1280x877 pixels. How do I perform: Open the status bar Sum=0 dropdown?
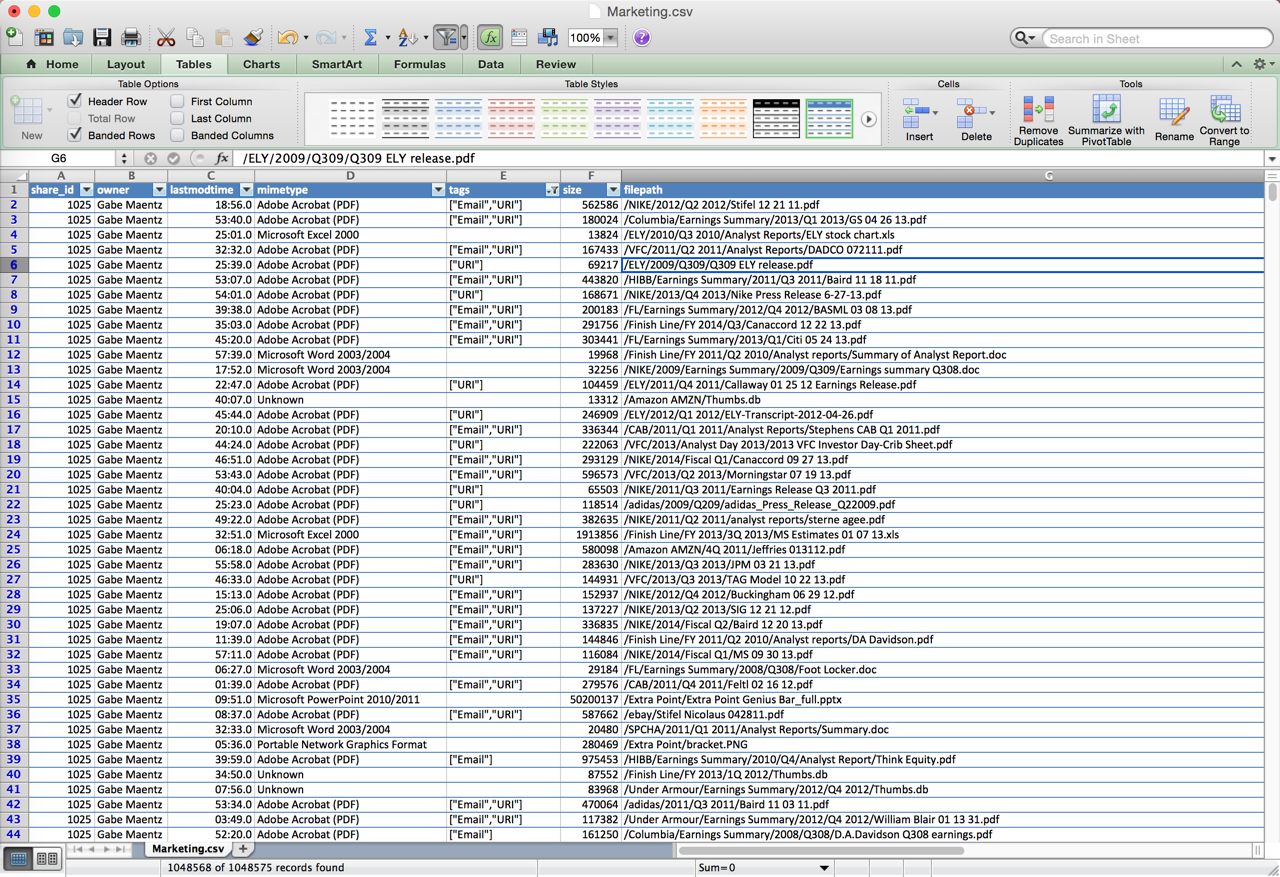click(824, 868)
